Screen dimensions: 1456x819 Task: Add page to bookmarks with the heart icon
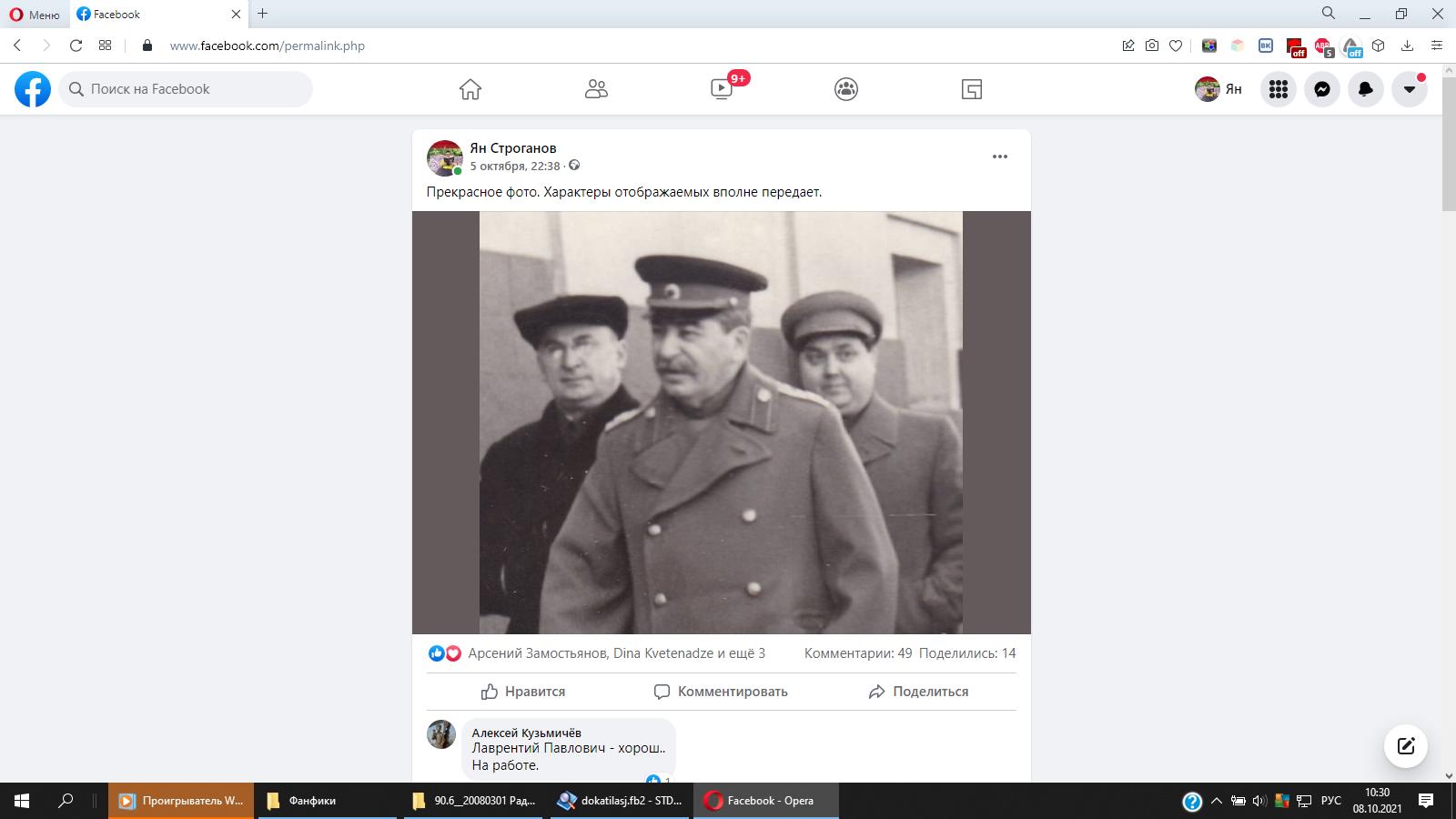tap(1176, 45)
